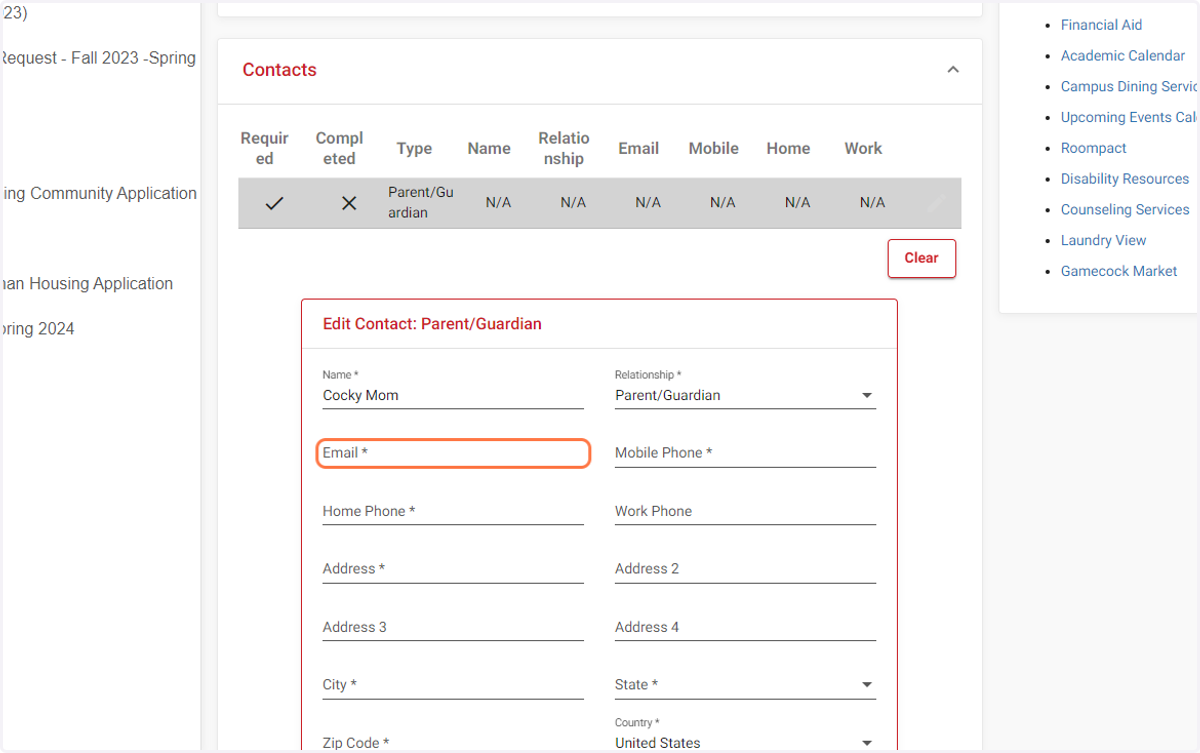Open the Counseling Services link

tap(1125, 210)
